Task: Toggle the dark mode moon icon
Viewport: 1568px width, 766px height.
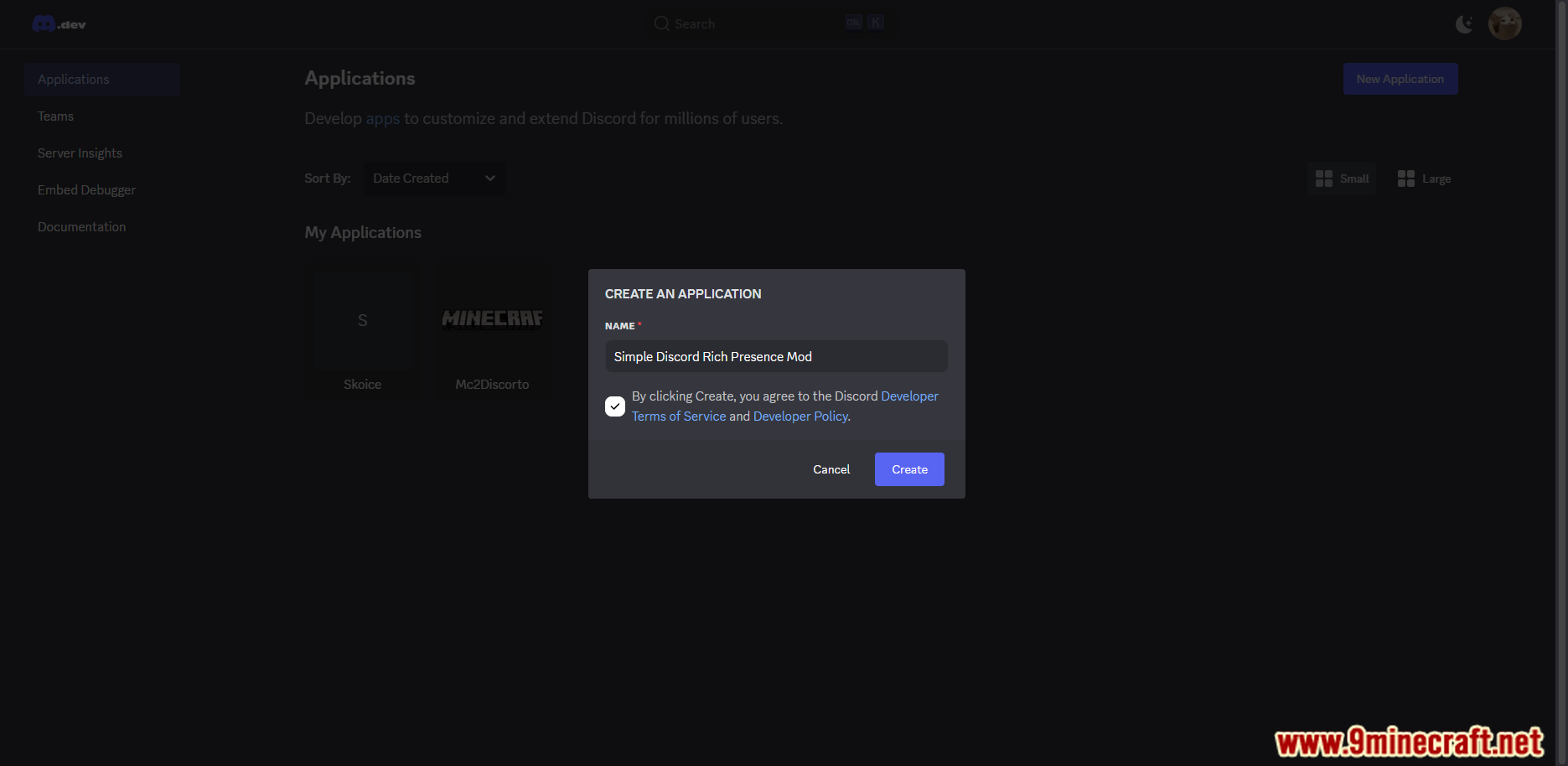Action: coord(1464,24)
